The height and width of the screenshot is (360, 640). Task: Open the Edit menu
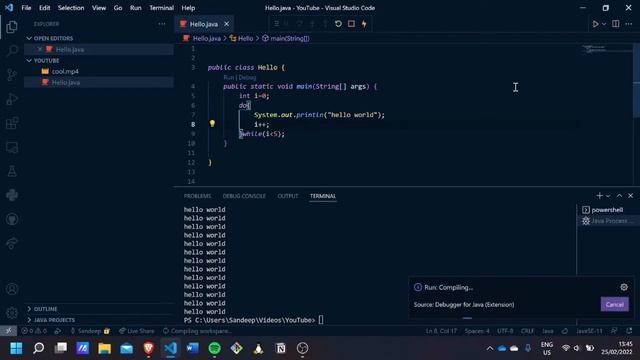[44, 8]
